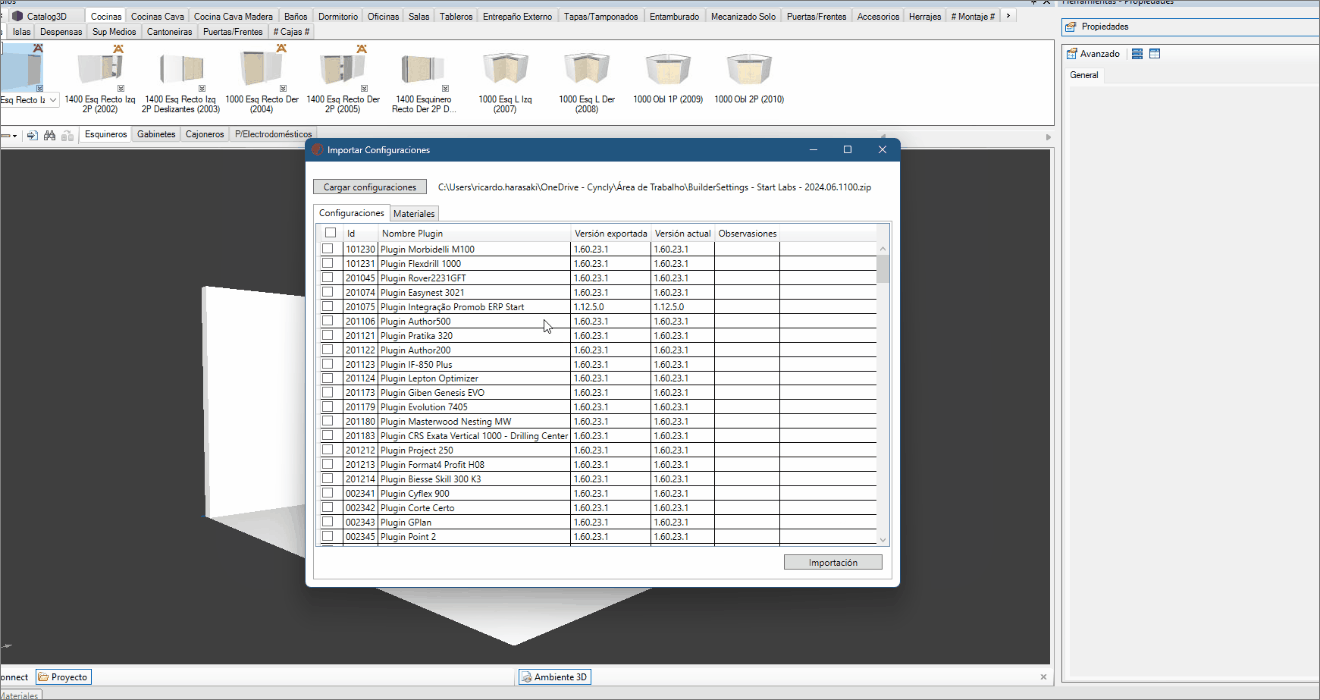
Task: Click the Proyecto folder icon
Action: point(44,677)
